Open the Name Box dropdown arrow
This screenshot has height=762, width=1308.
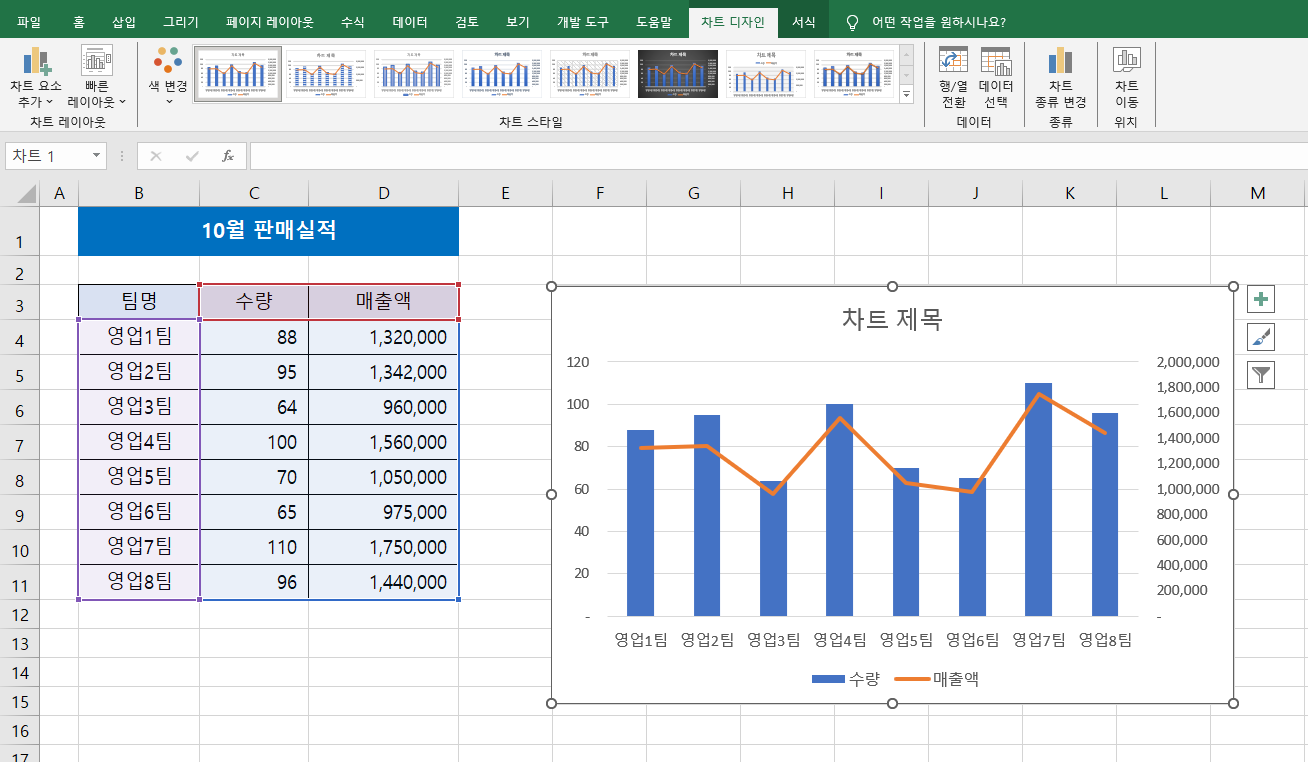point(97,156)
